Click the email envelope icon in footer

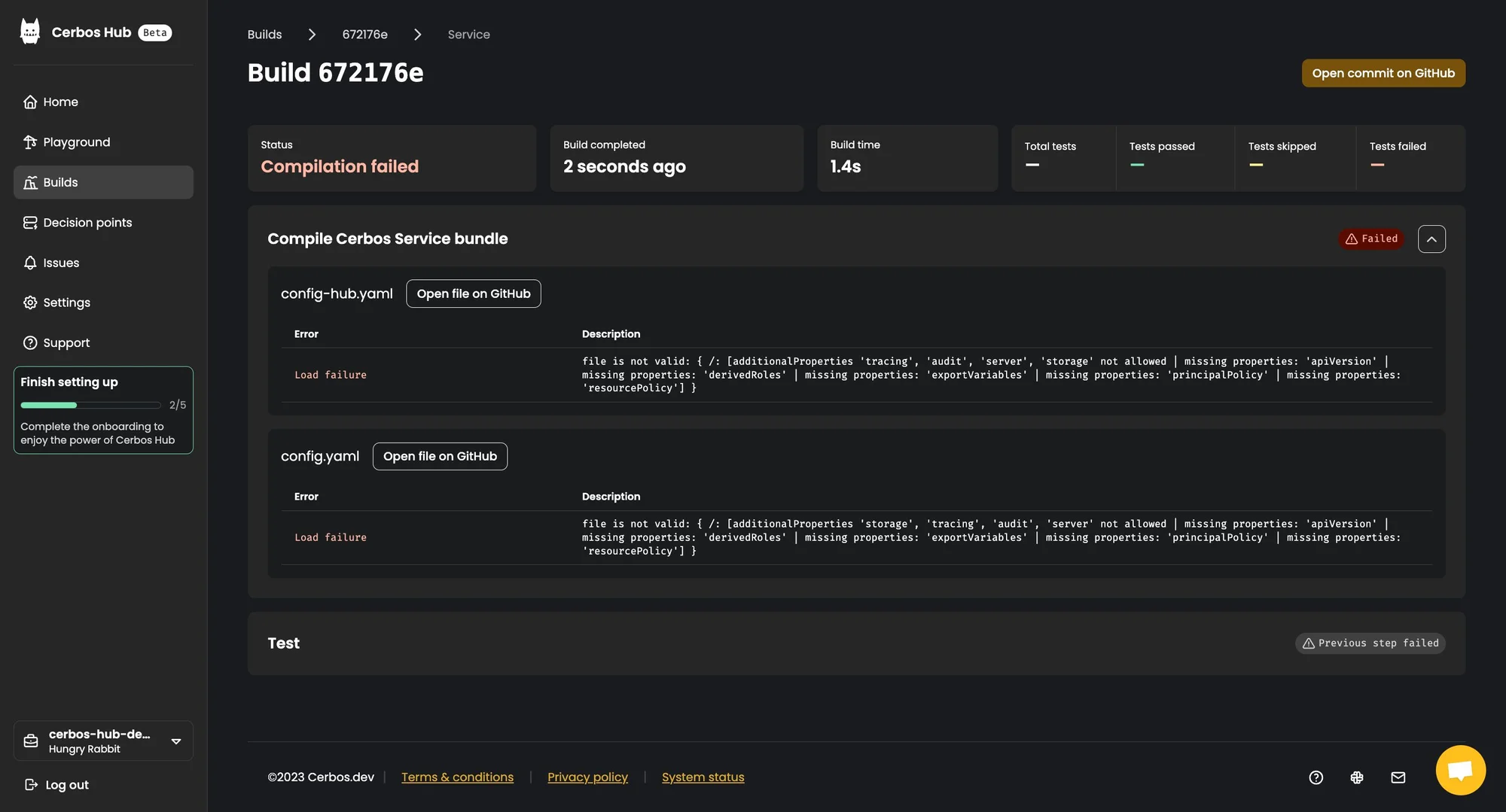[x=1398, y=777]
